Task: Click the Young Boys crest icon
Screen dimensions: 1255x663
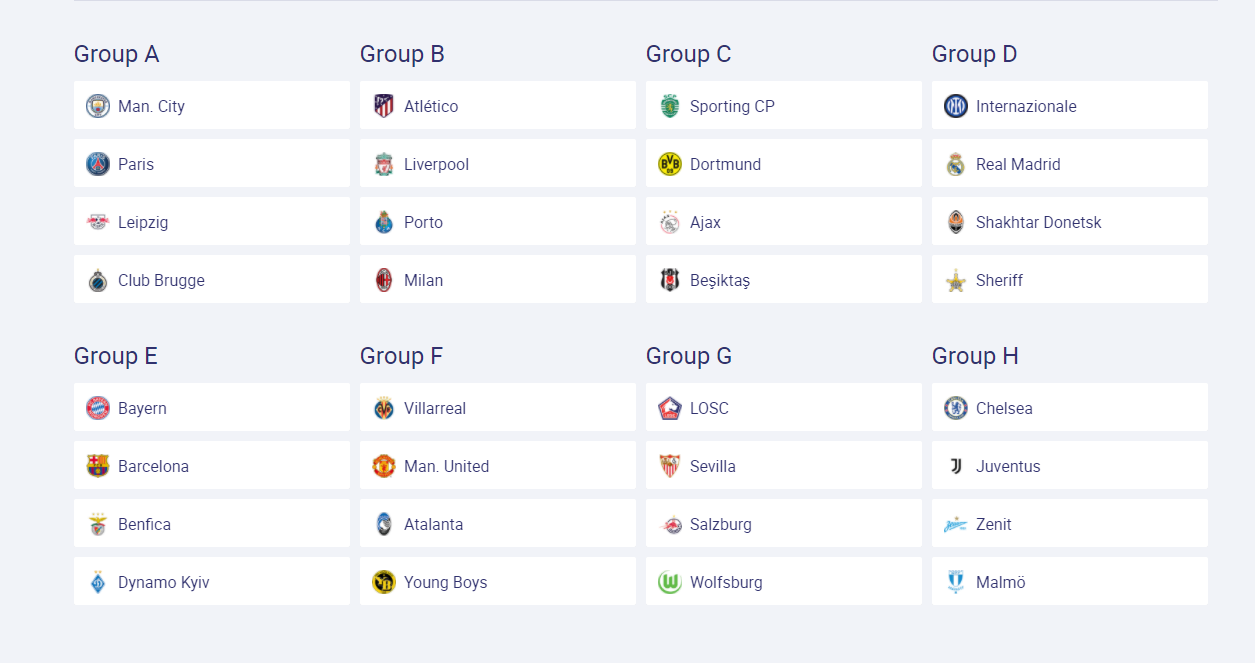Action: point(384,582)
